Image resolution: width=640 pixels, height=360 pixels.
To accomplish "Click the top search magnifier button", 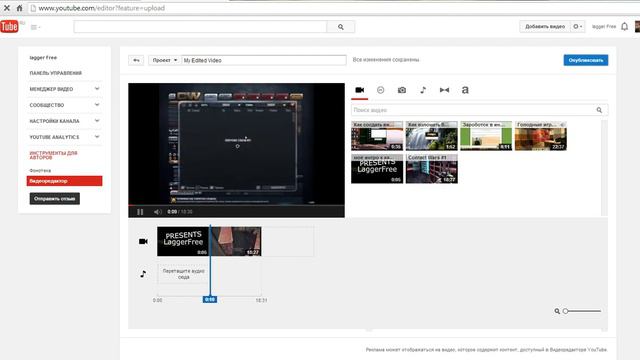I will [x=341, y=27].
